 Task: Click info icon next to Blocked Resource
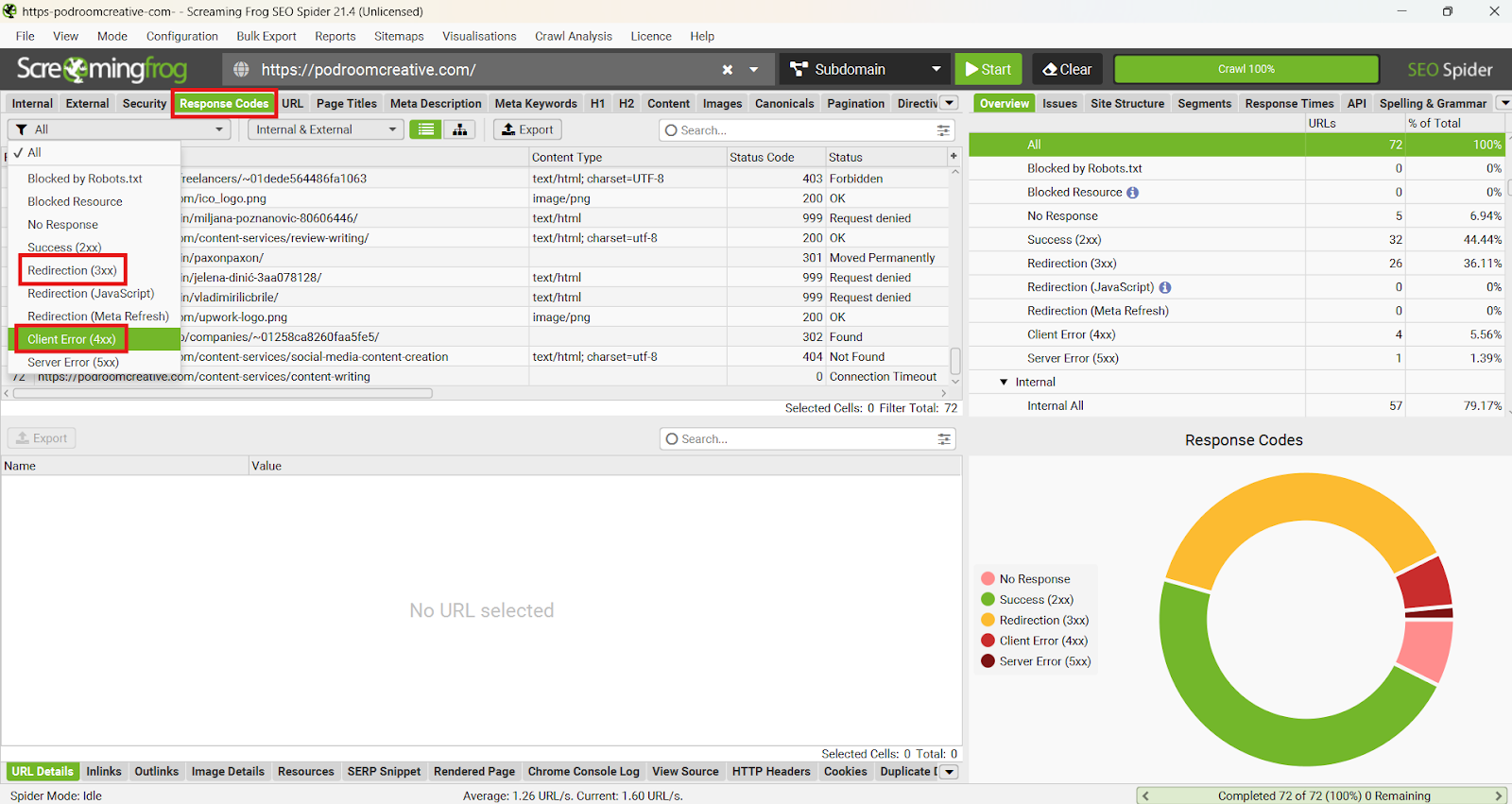(x=1132, y=193)
